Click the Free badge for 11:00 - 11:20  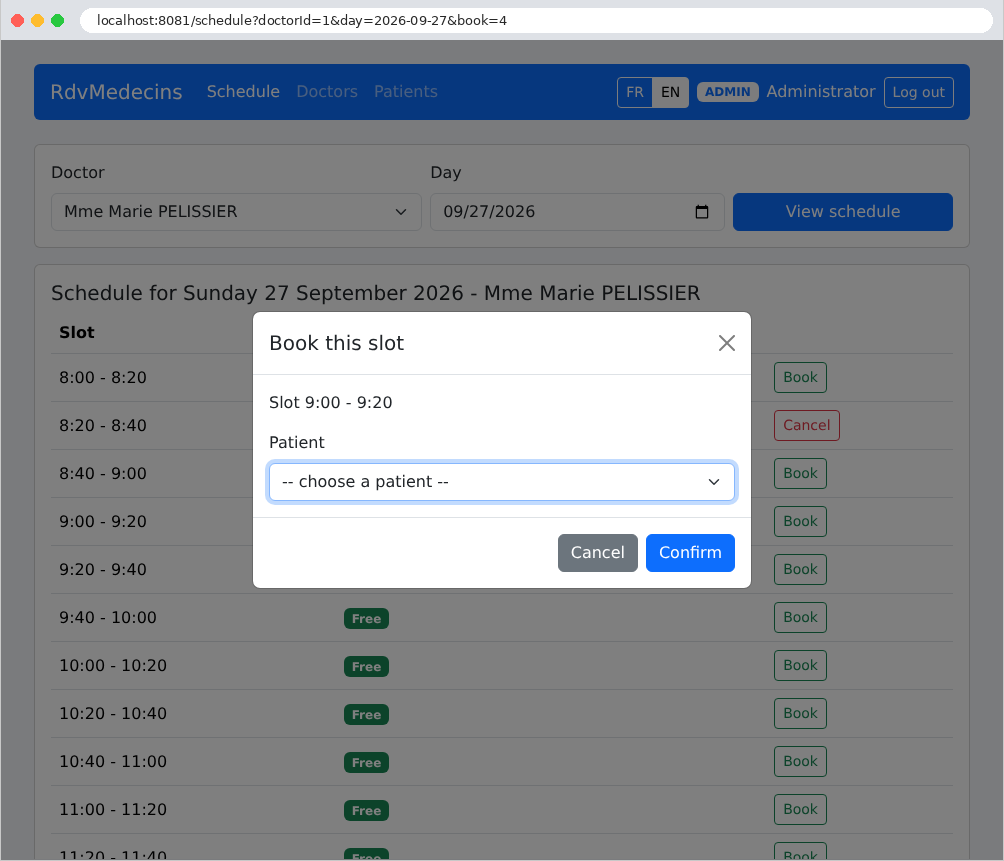point(366,810)
